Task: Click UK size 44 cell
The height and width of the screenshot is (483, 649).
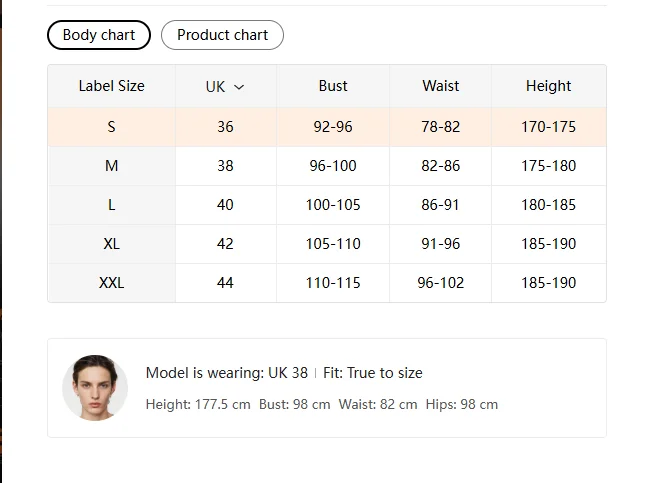Action: tap(225, 283)
